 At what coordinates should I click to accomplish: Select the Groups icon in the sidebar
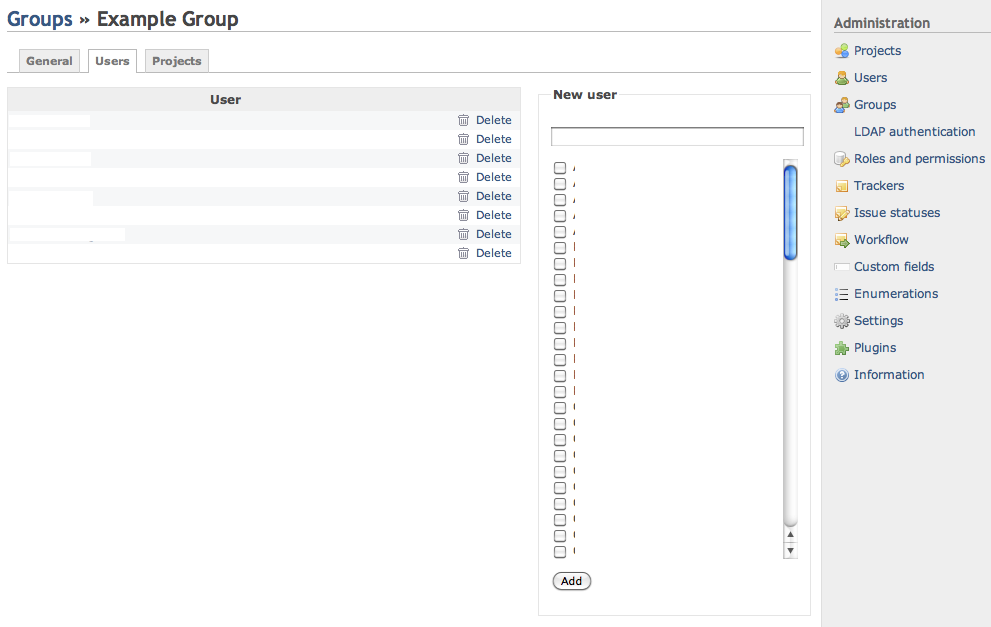(x=842, y=104)
